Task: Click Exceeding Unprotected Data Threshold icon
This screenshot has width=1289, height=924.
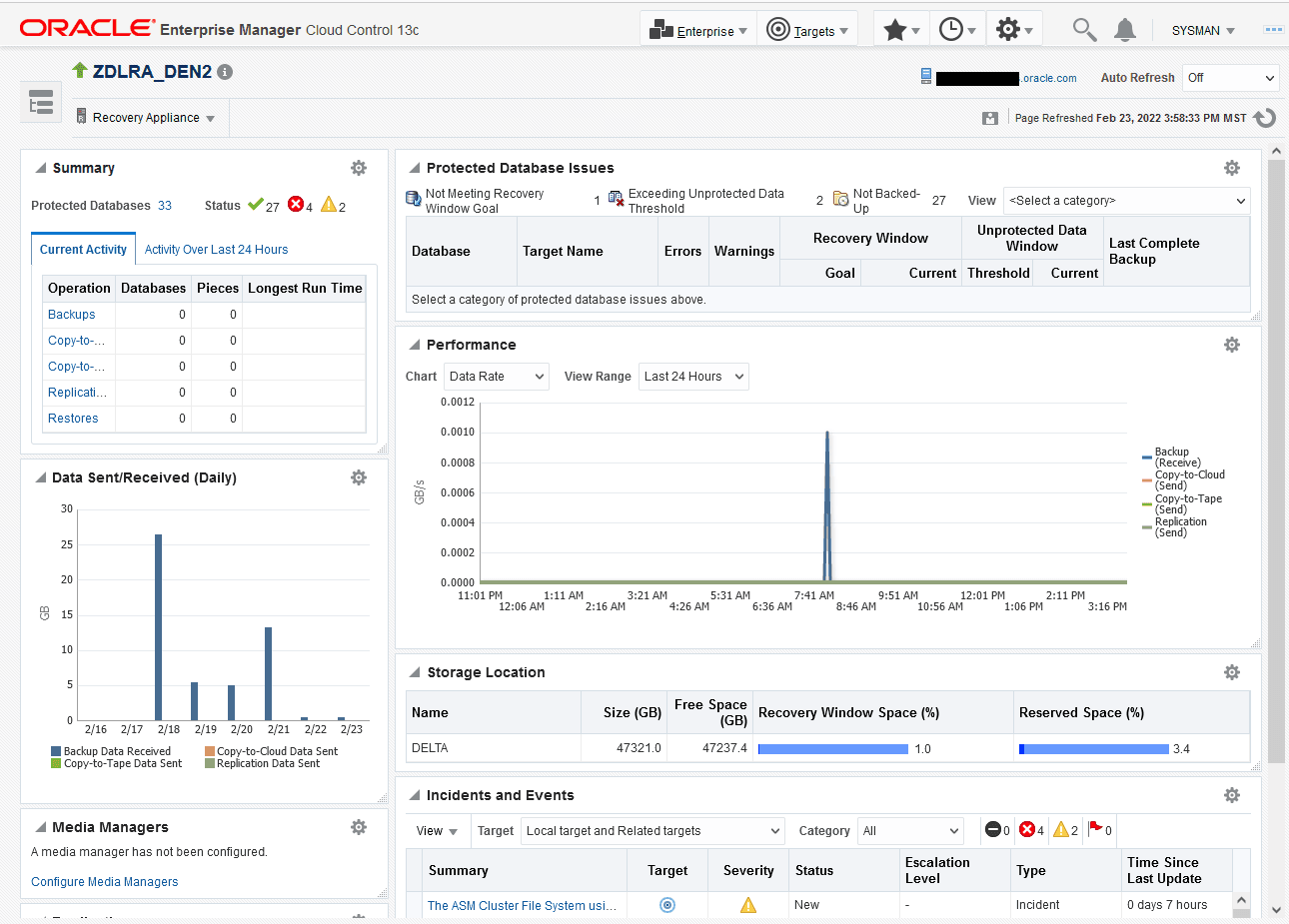Action: [x=616, y=197]
